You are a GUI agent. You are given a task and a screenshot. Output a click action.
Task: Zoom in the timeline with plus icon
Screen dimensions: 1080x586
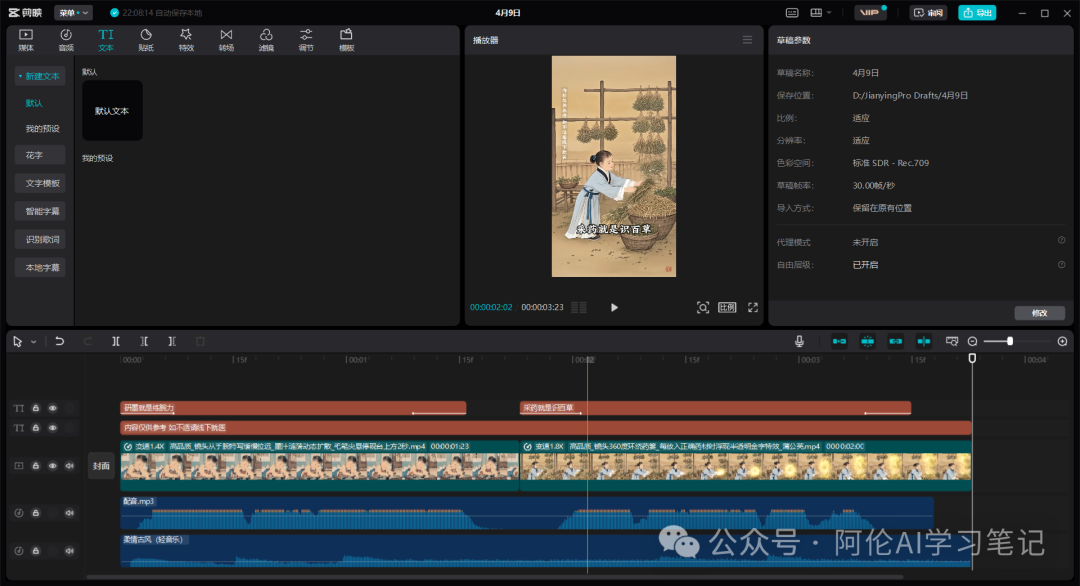tap(1063, 341)
